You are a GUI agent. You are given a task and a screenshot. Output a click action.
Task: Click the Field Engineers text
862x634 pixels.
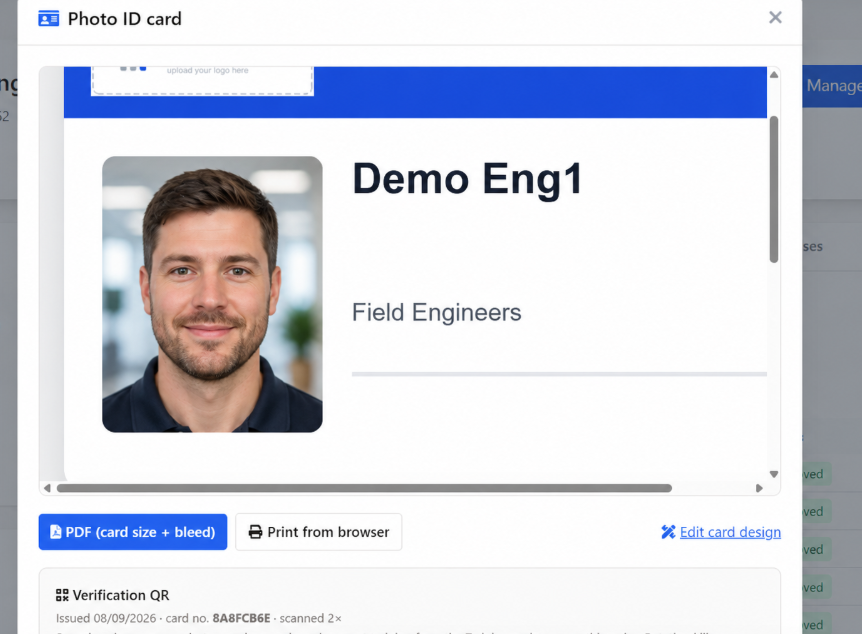point(436,312)
